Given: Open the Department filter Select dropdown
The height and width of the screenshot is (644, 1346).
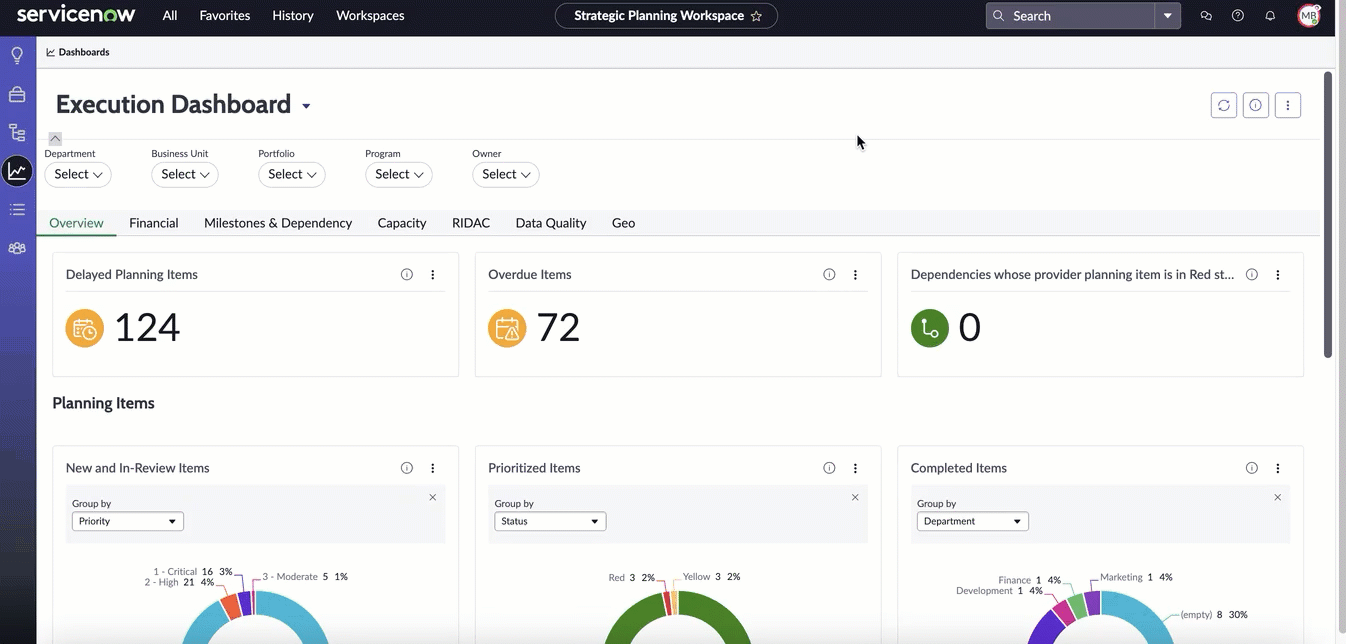Looking at the screenshot, I should tap(78, 174).
